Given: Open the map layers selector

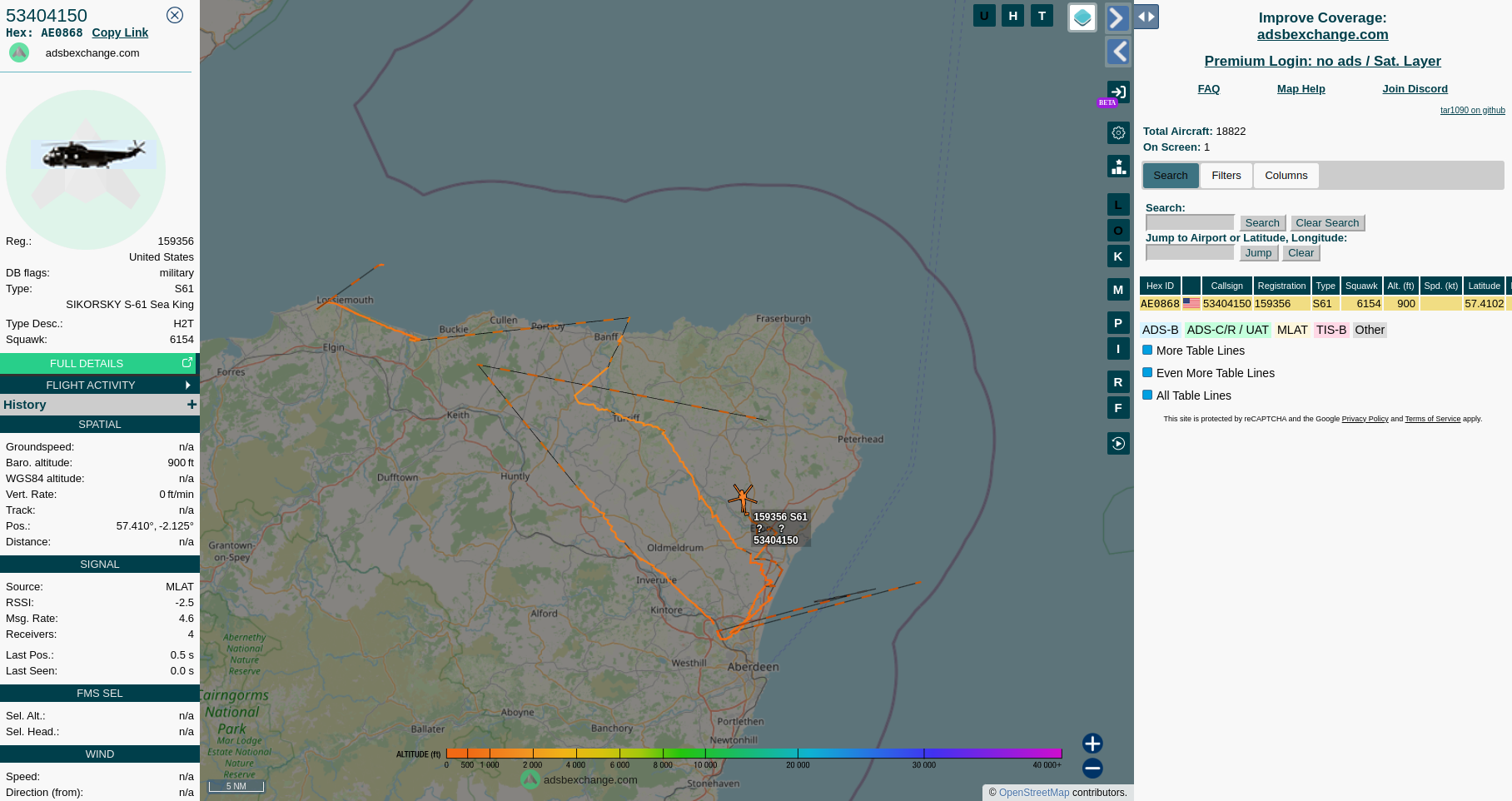Looking at the screenshot, I should point(1082,17).
